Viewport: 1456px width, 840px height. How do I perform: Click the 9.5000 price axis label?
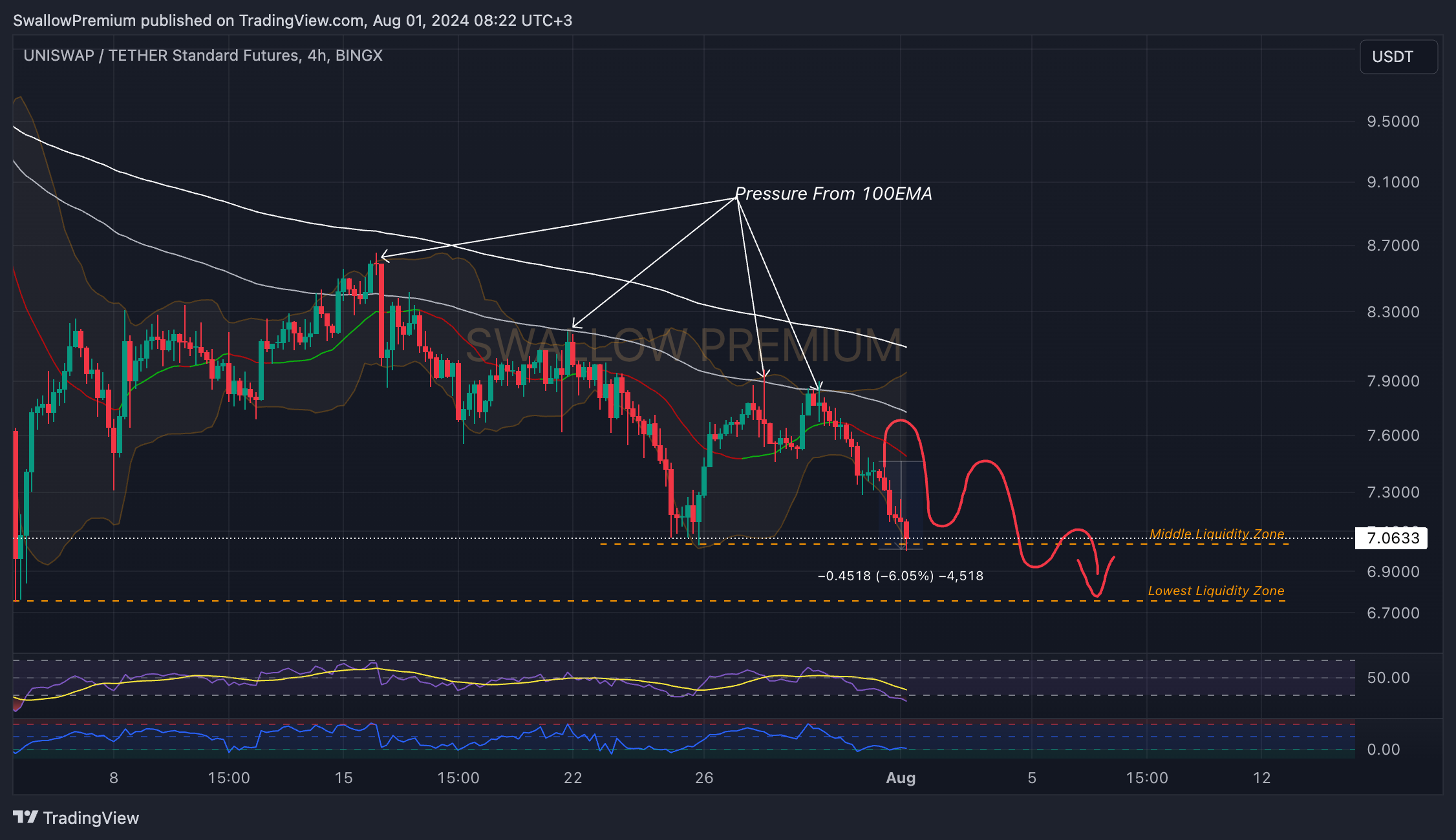[1393, 121]
